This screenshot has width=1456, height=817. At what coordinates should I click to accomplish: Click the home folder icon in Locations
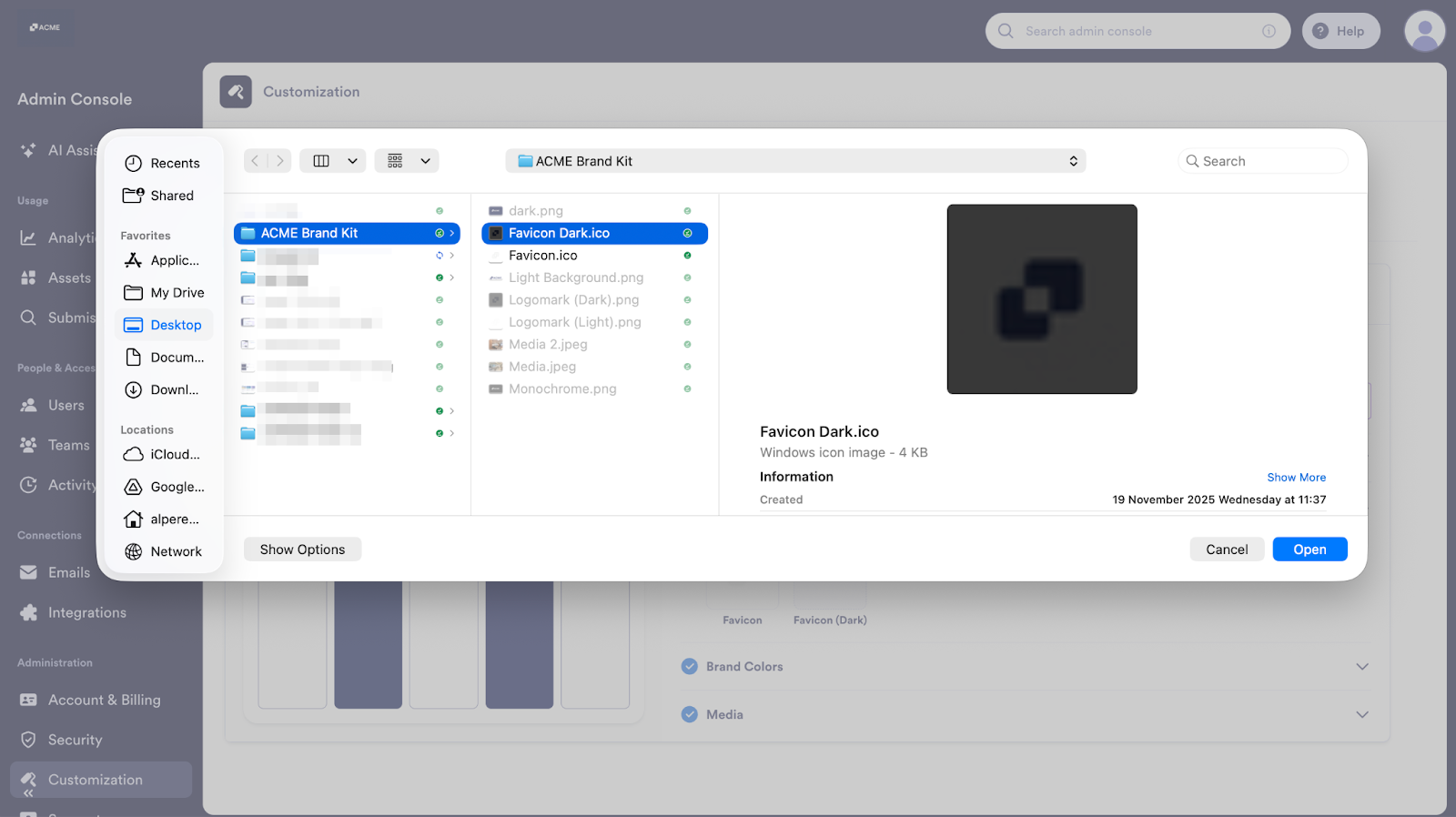tap(133, 519)
